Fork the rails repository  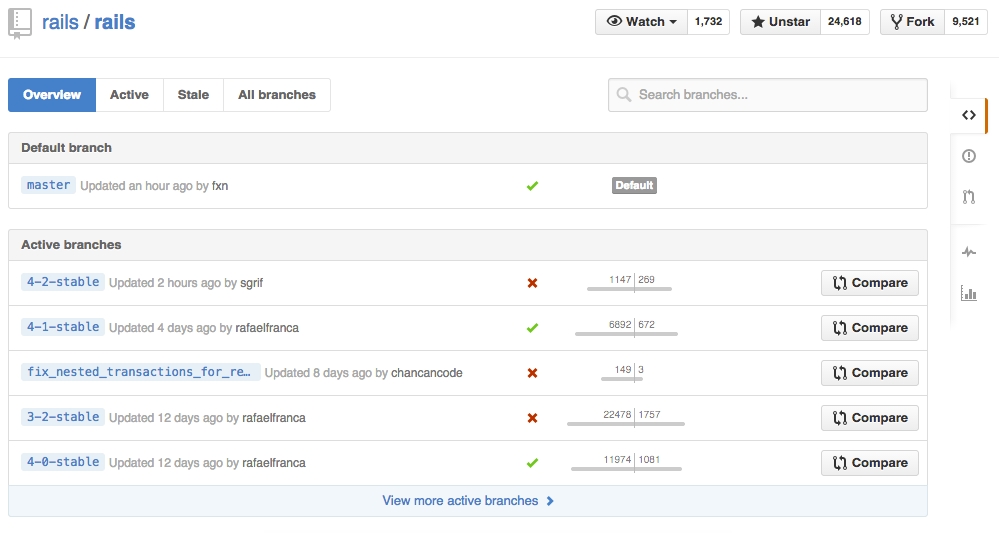point(911,22)
